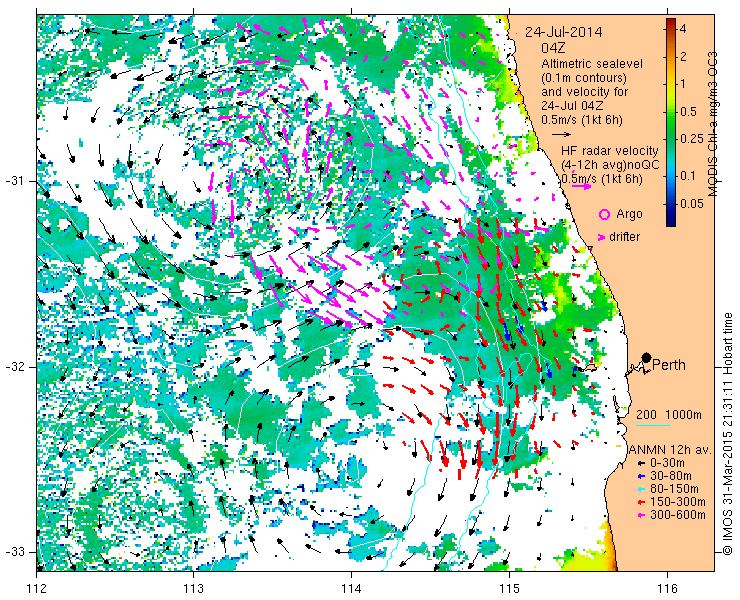Click the '(4-12h avg)noQC' text
Screen dimensions: 740x600
pos(610,165)
